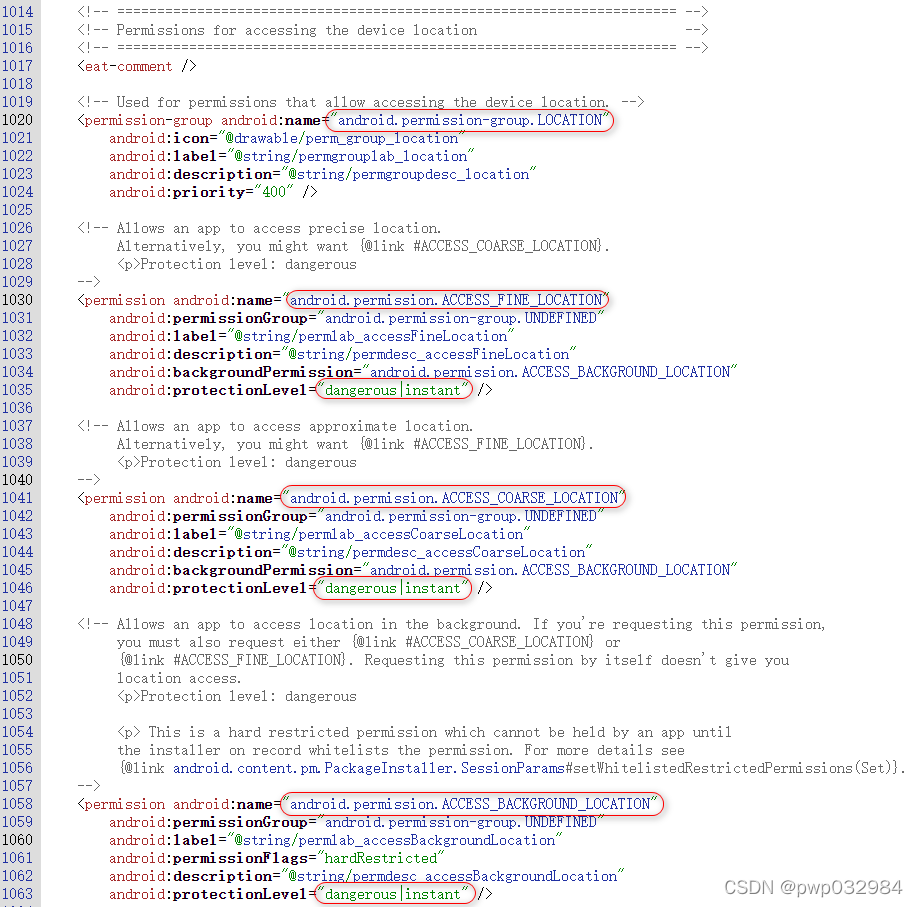Click 'dangerous|instant' on line 1063
Viewport: 918px width, 907px height.
(x=393, y=894)
